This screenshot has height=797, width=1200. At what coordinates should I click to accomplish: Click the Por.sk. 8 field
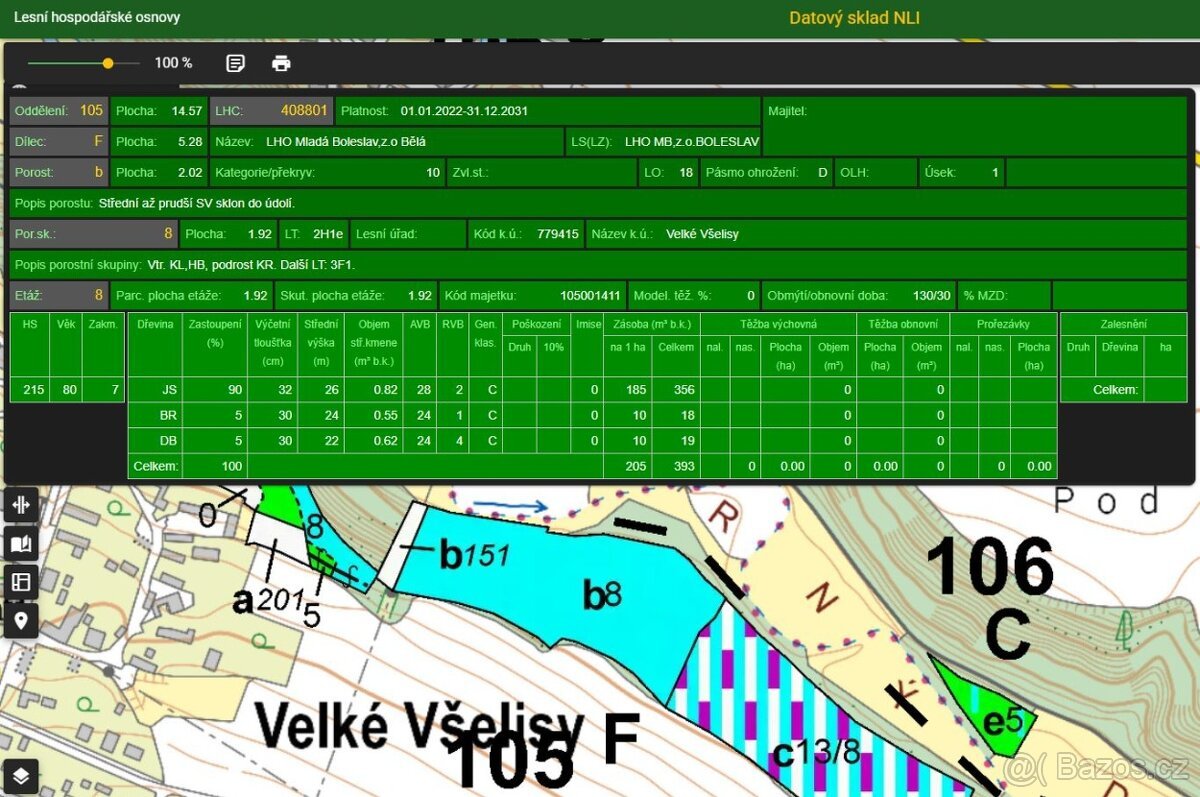[93, 234]
